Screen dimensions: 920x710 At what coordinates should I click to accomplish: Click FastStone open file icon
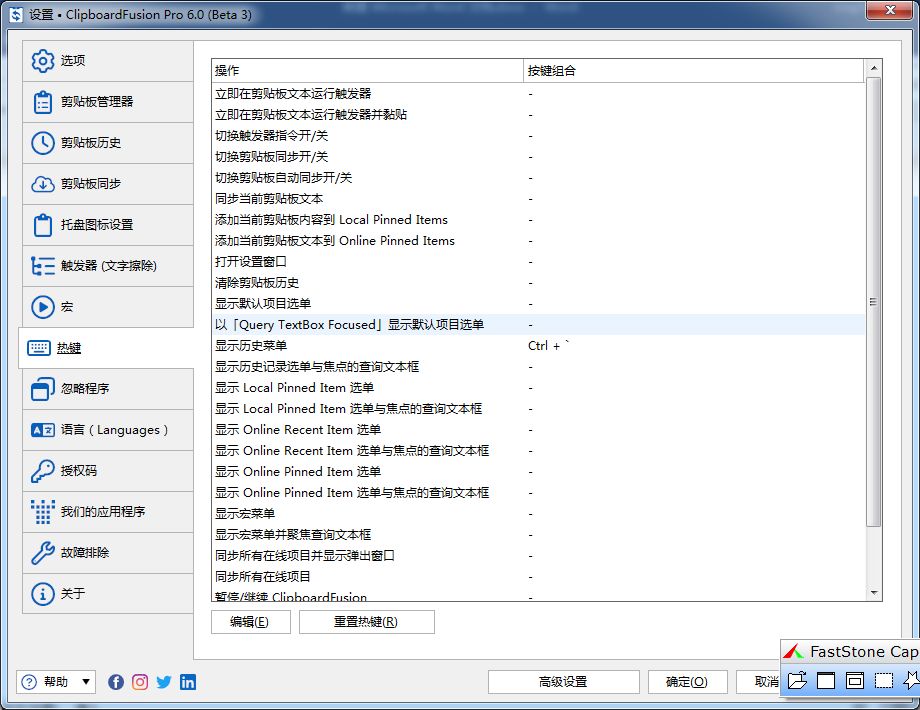pos(797,680)
